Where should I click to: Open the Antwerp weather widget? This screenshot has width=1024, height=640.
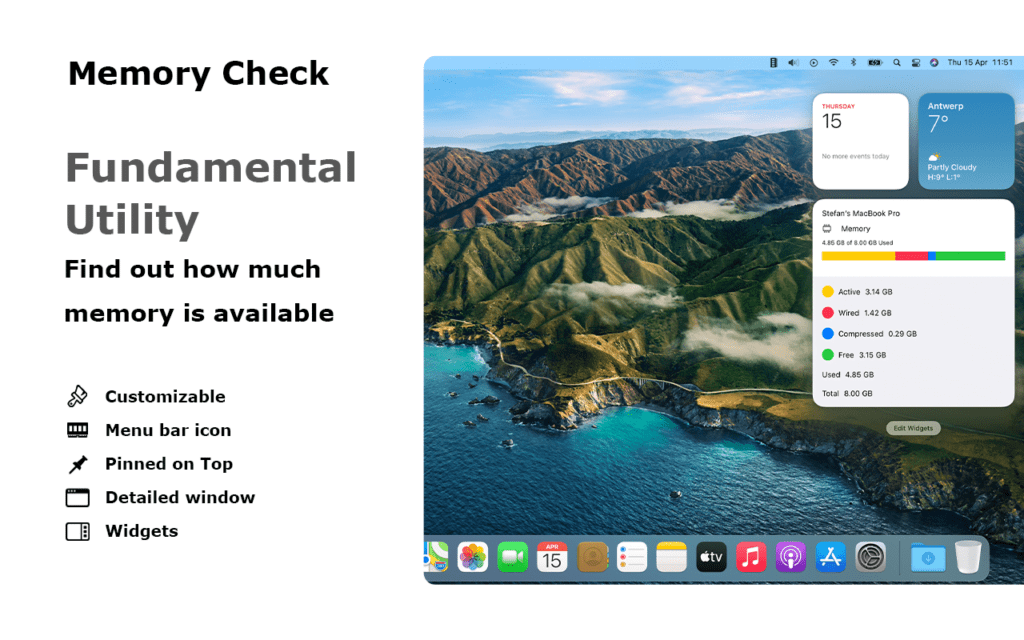(966, 140)
